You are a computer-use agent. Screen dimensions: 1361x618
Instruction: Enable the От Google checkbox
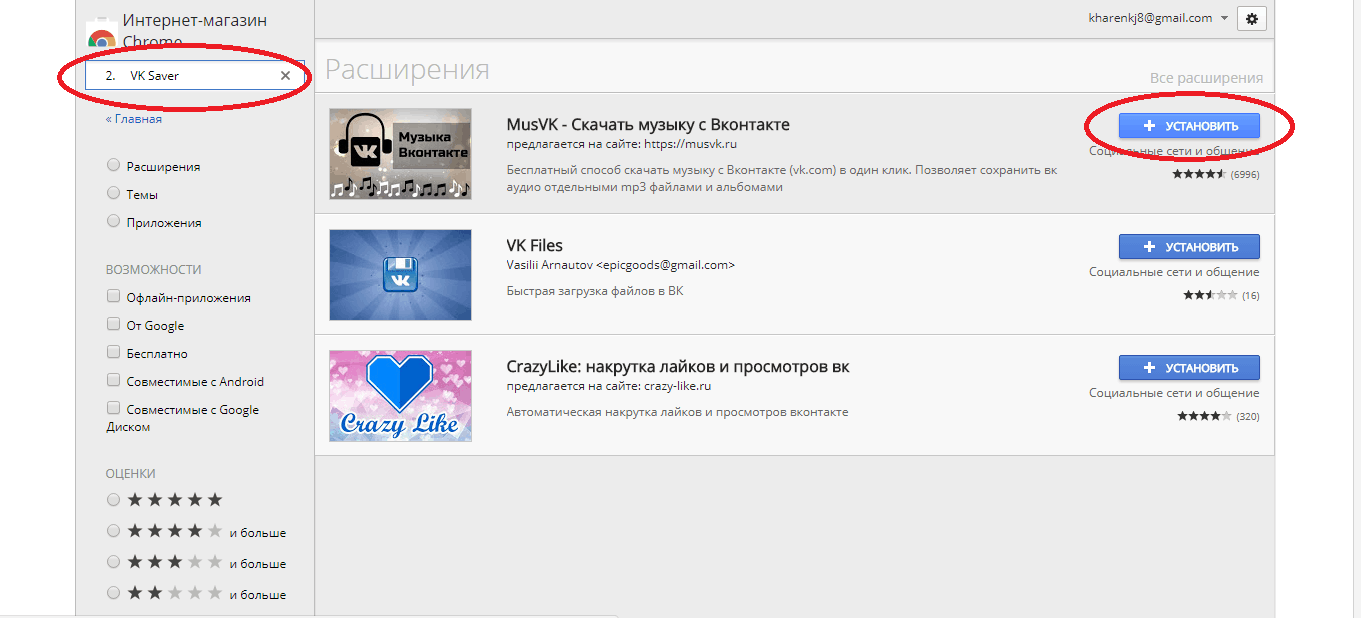(x=113, y=325)
